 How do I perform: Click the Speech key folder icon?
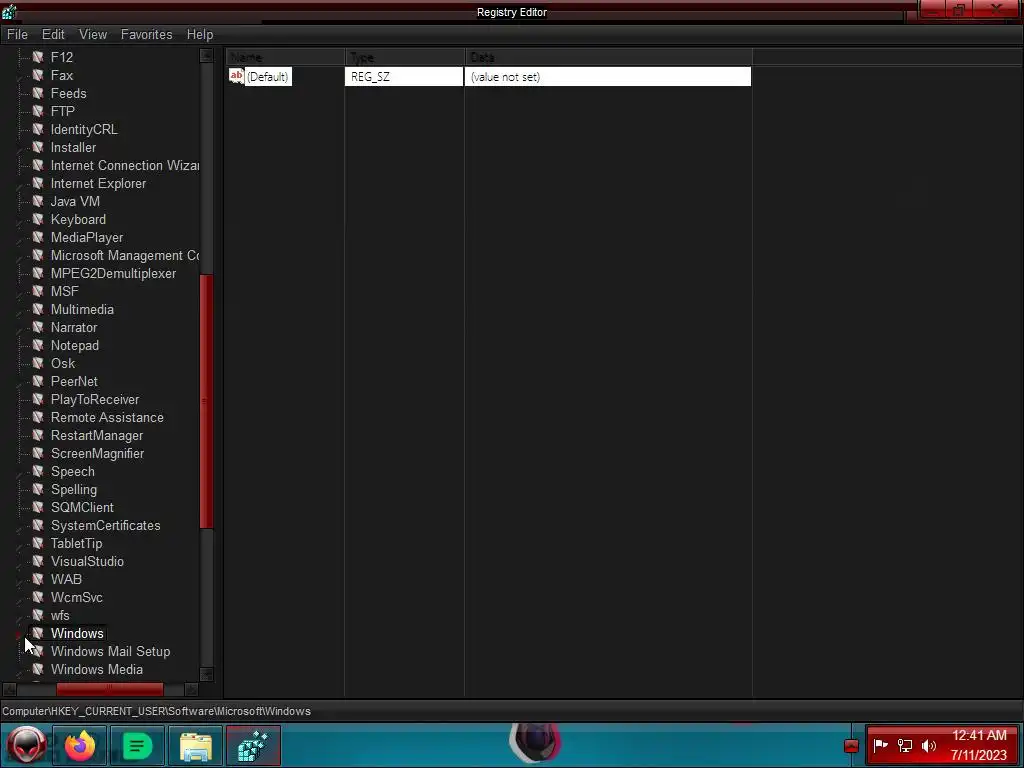tap(38, 472)
